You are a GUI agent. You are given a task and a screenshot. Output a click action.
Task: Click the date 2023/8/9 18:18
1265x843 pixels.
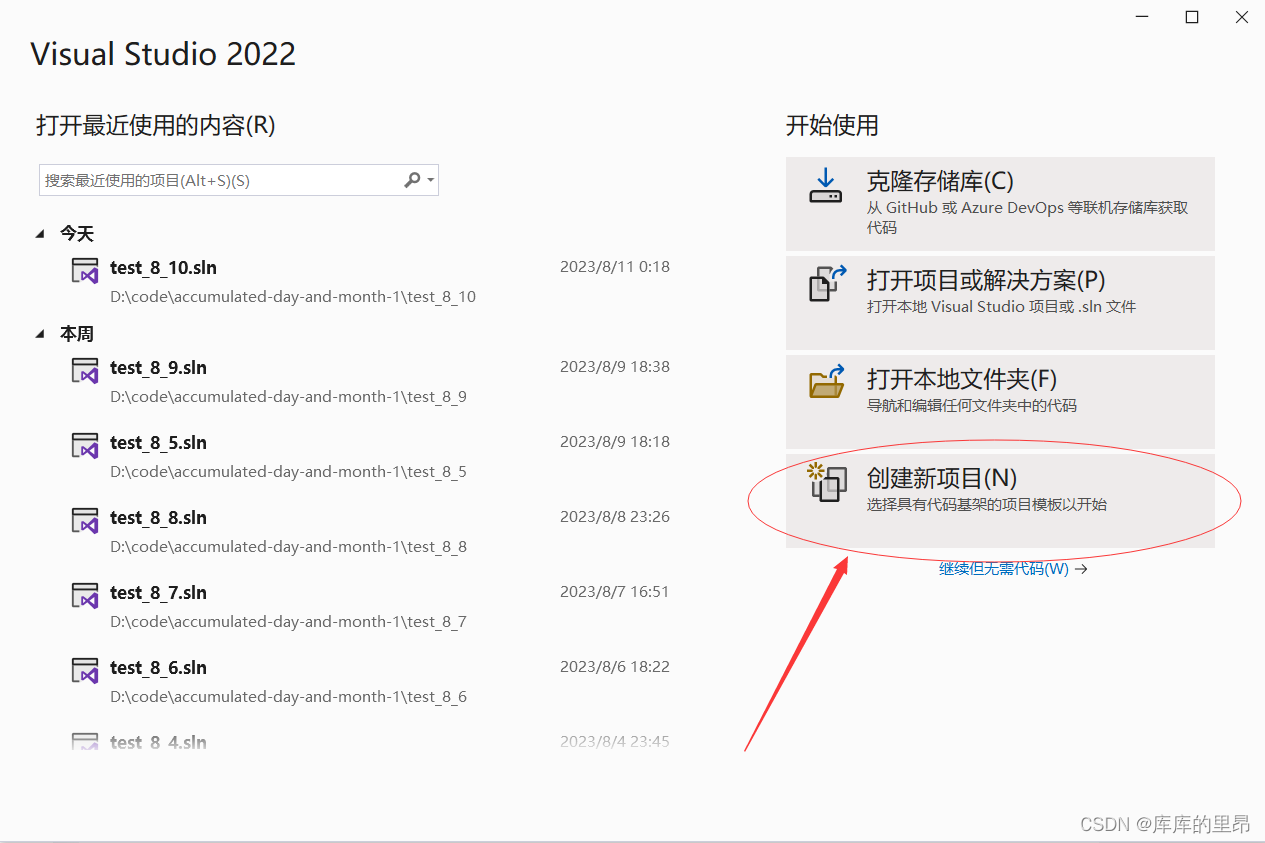click(x=615, y=442)
